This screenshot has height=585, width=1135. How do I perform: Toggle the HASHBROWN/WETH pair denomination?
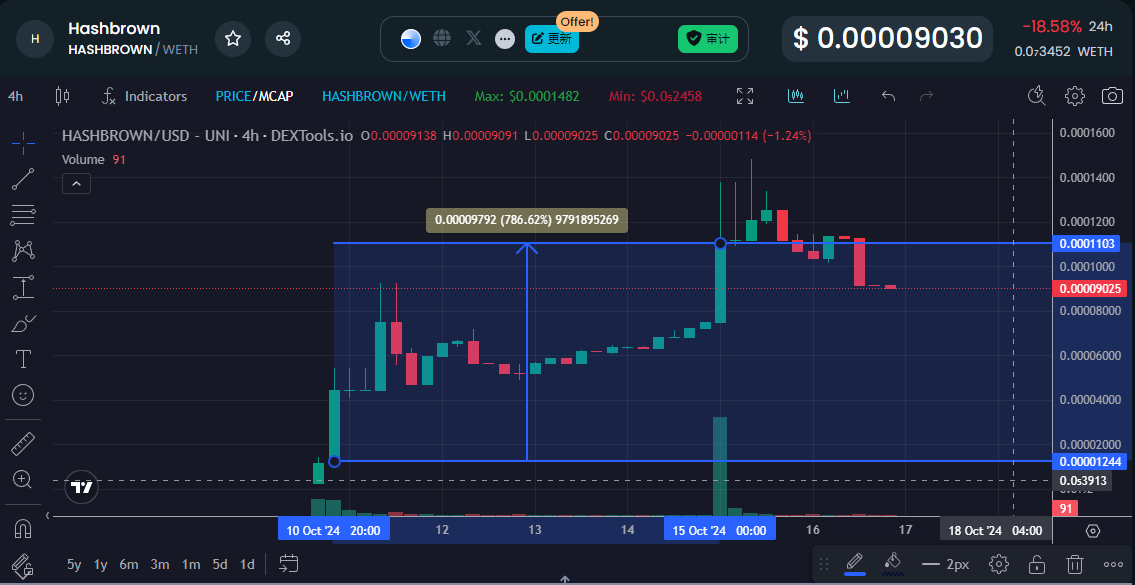point(384,96)
